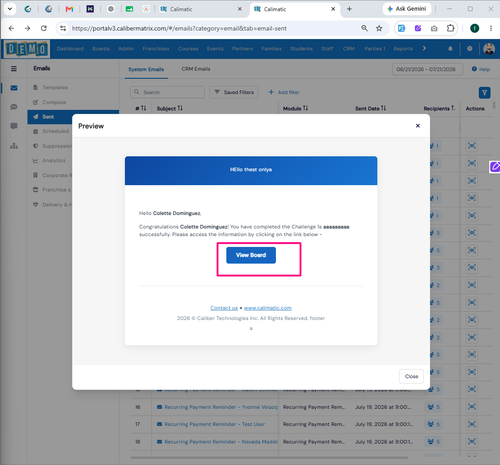
Task: Click the Help link near the date range
Action: [x=481, y=69]
